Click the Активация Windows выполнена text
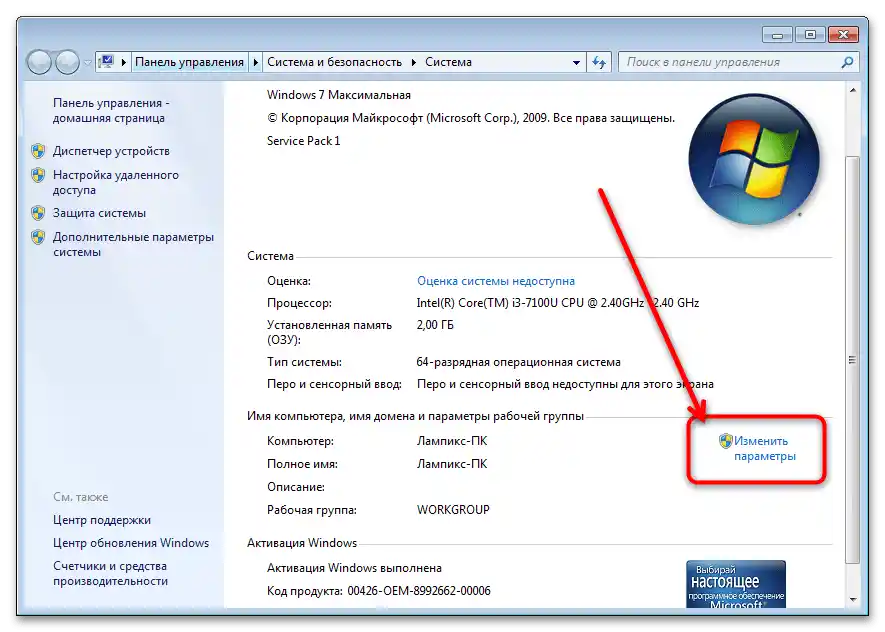The width and height of the screenshot is (885, 632). click(354, 568)
